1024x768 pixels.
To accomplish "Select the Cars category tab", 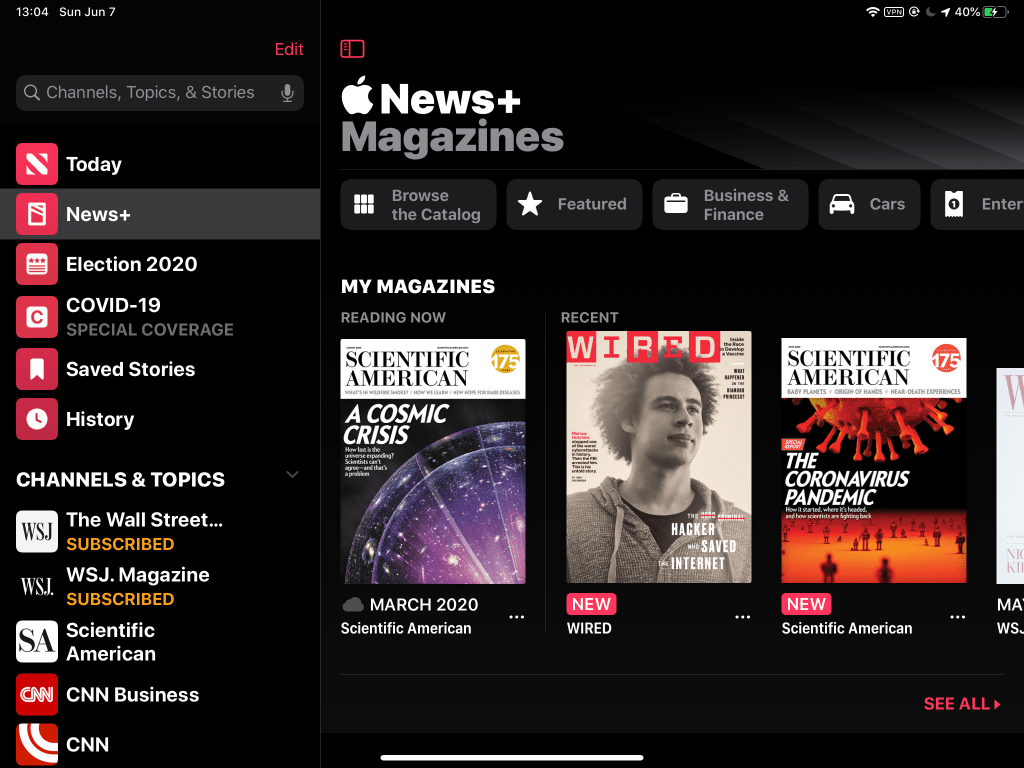I will 868,205.
